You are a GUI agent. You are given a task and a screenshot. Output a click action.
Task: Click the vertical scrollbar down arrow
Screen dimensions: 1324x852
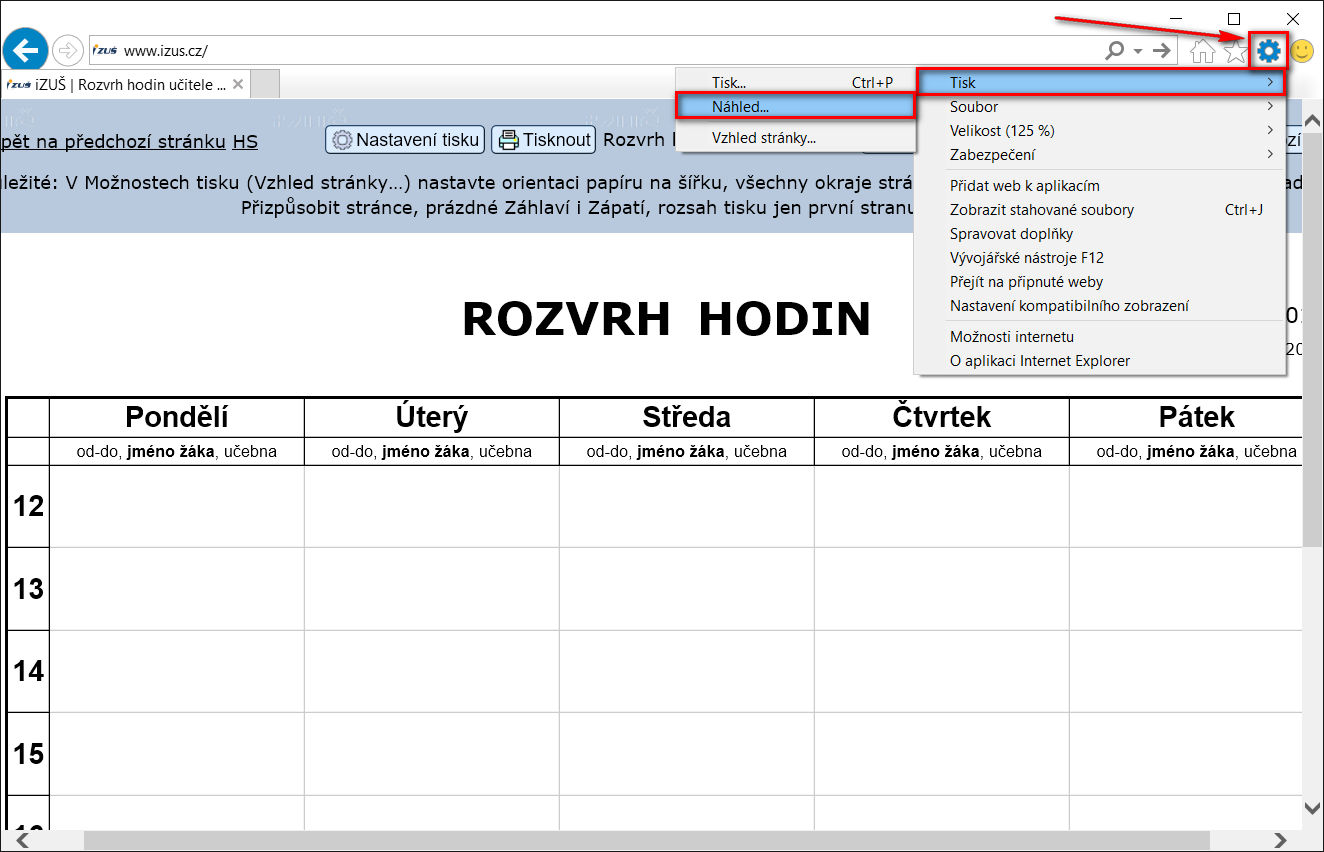coord(1312,808)
